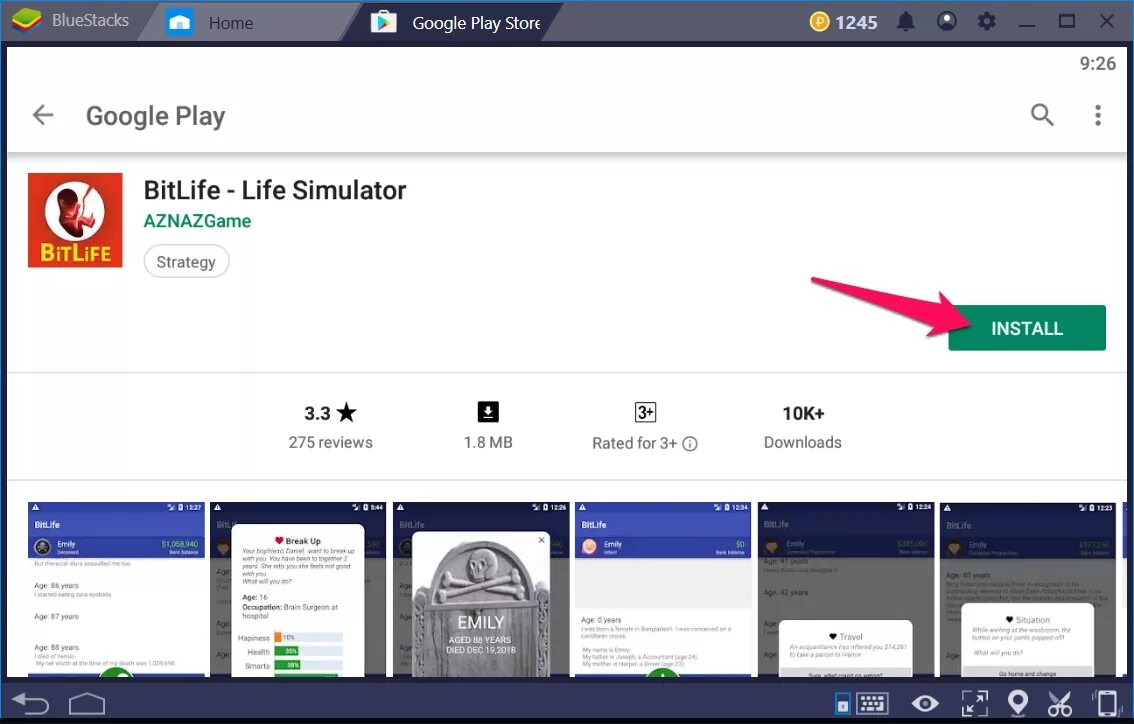
Task: Open Google Play search
Action: tap(1042, 114)
